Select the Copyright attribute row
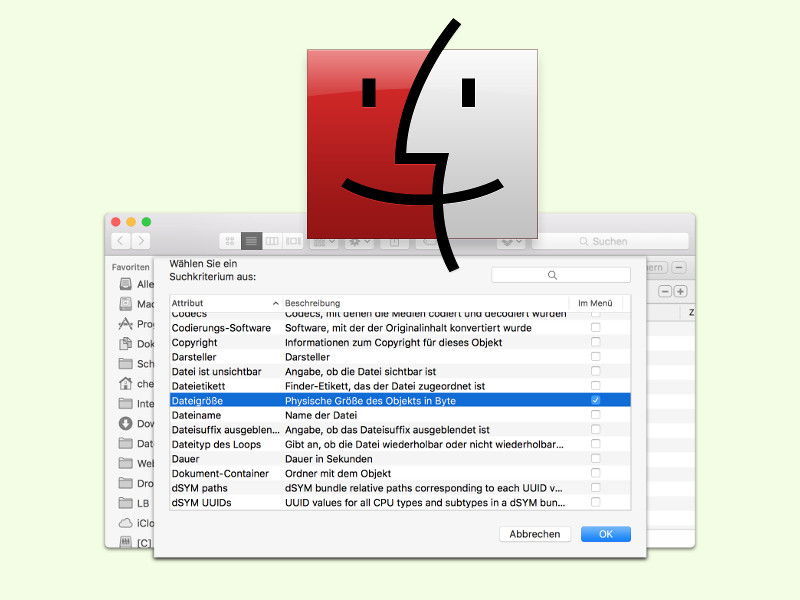This screenshot has width=800, height=600. pyautogui.click(x=400, y=342)
